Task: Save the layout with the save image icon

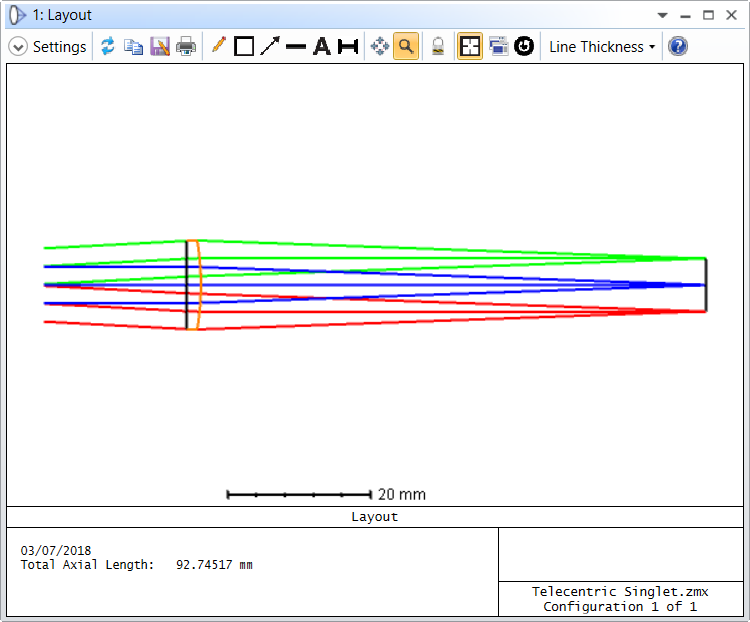Action: click(160, 46)
